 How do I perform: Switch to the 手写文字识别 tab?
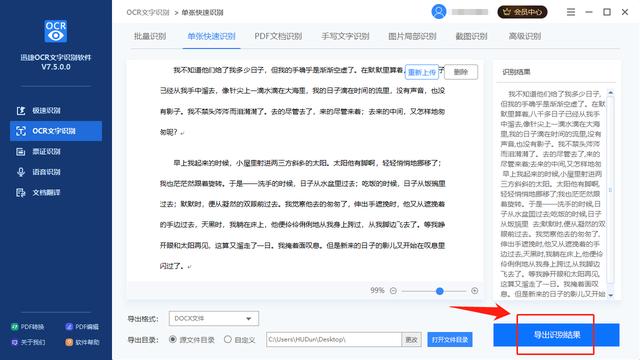coord(345,36)
